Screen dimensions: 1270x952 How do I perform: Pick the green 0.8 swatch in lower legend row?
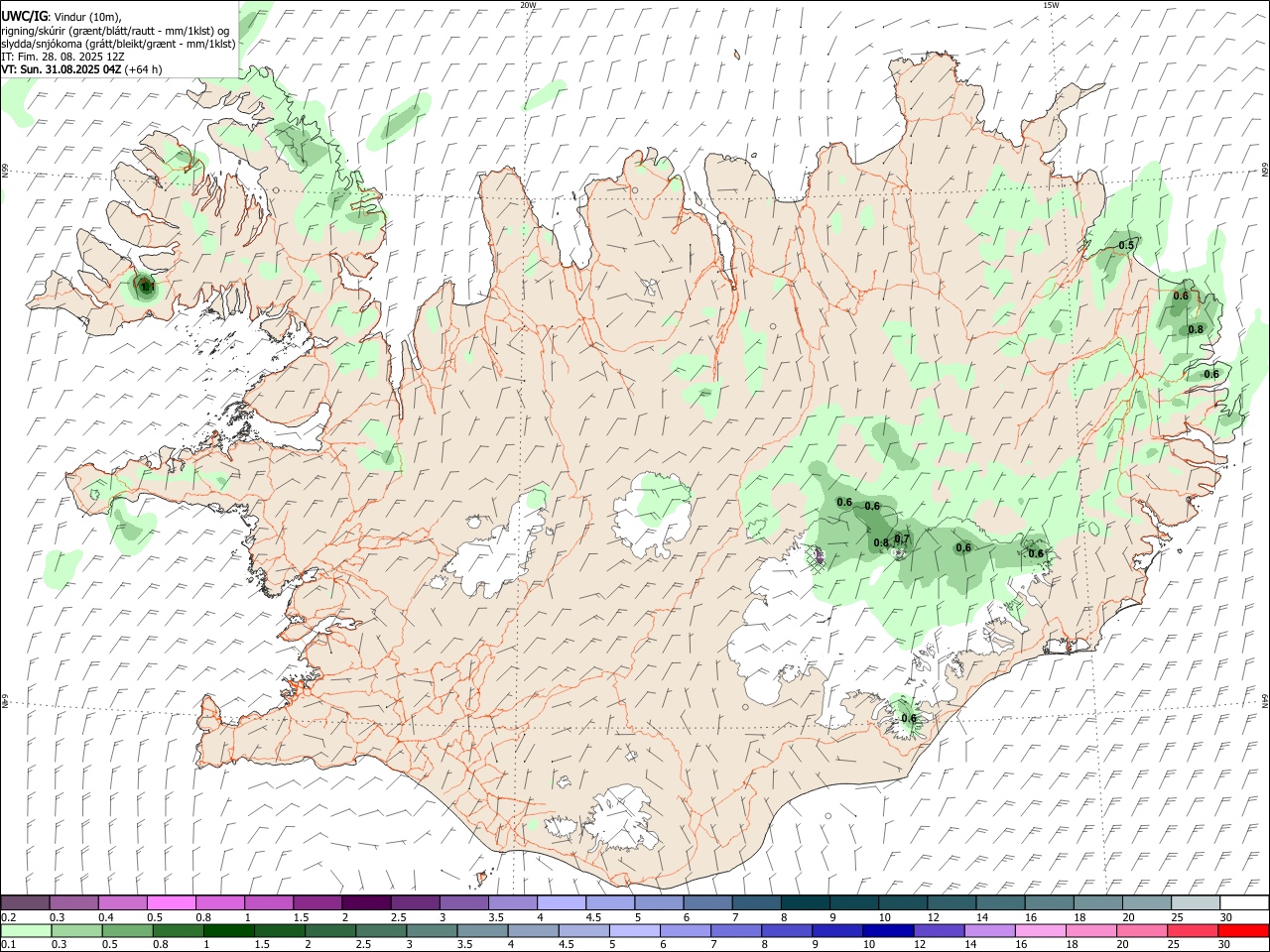coord(178,931)
